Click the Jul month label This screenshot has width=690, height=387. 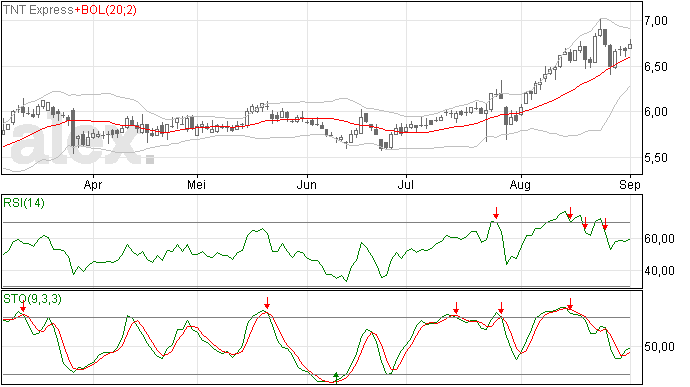[x=405, y=184]
